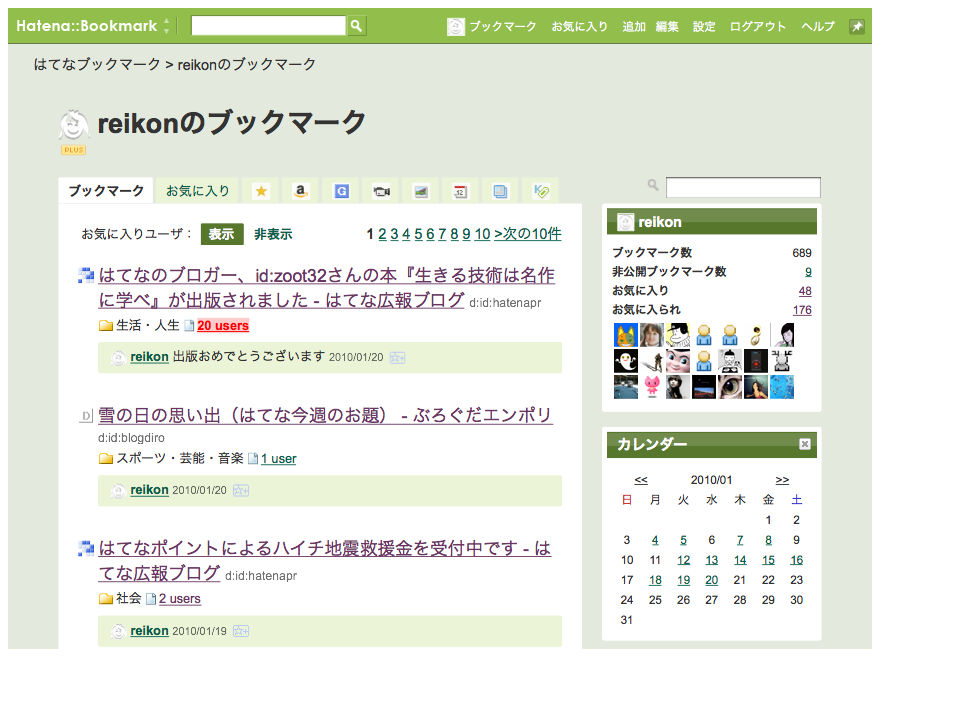This screenshot has height=712, width=975.
Task: Click the soldier figure avatar
Action: [x=652, y=361]
